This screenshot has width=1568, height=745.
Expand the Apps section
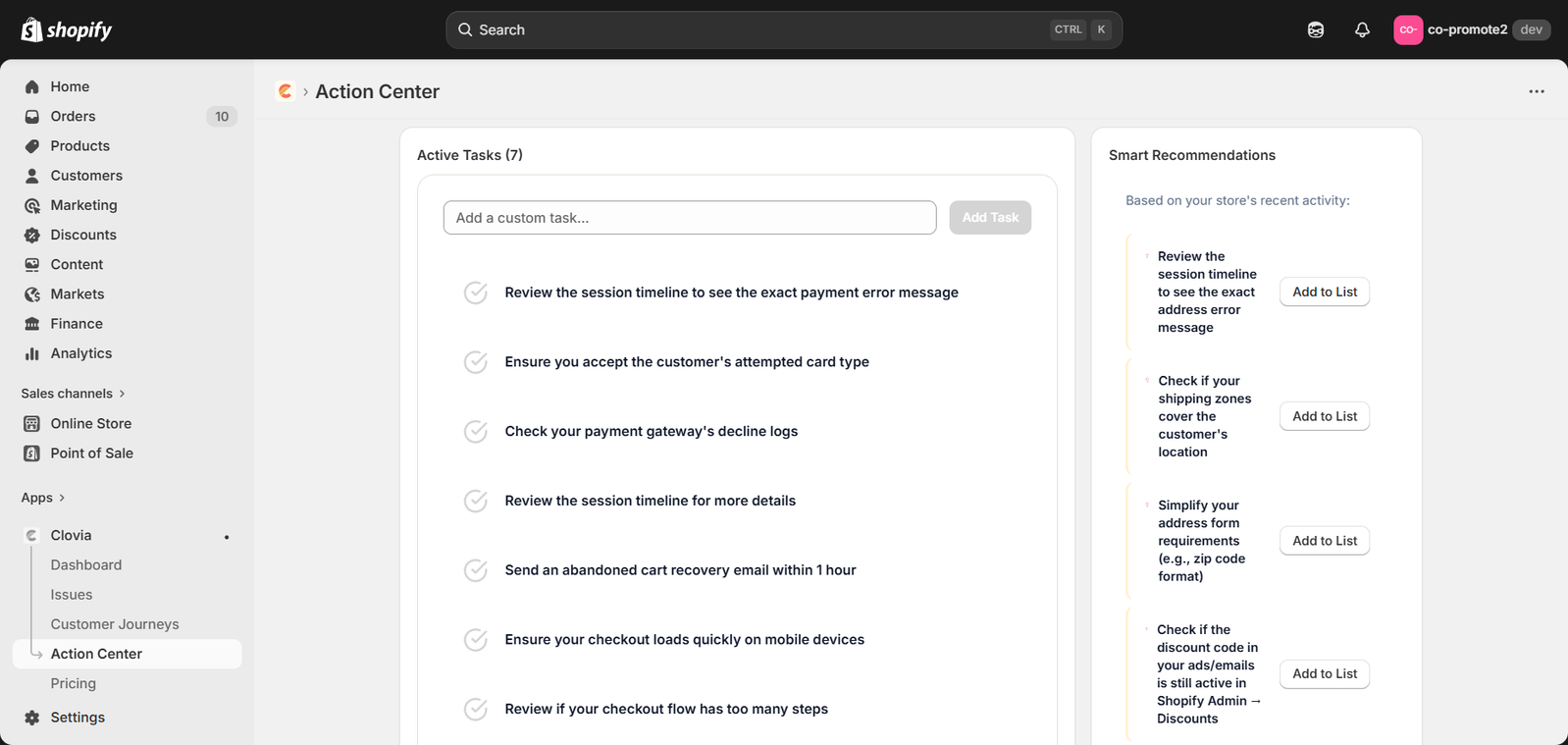pos(43,498)
